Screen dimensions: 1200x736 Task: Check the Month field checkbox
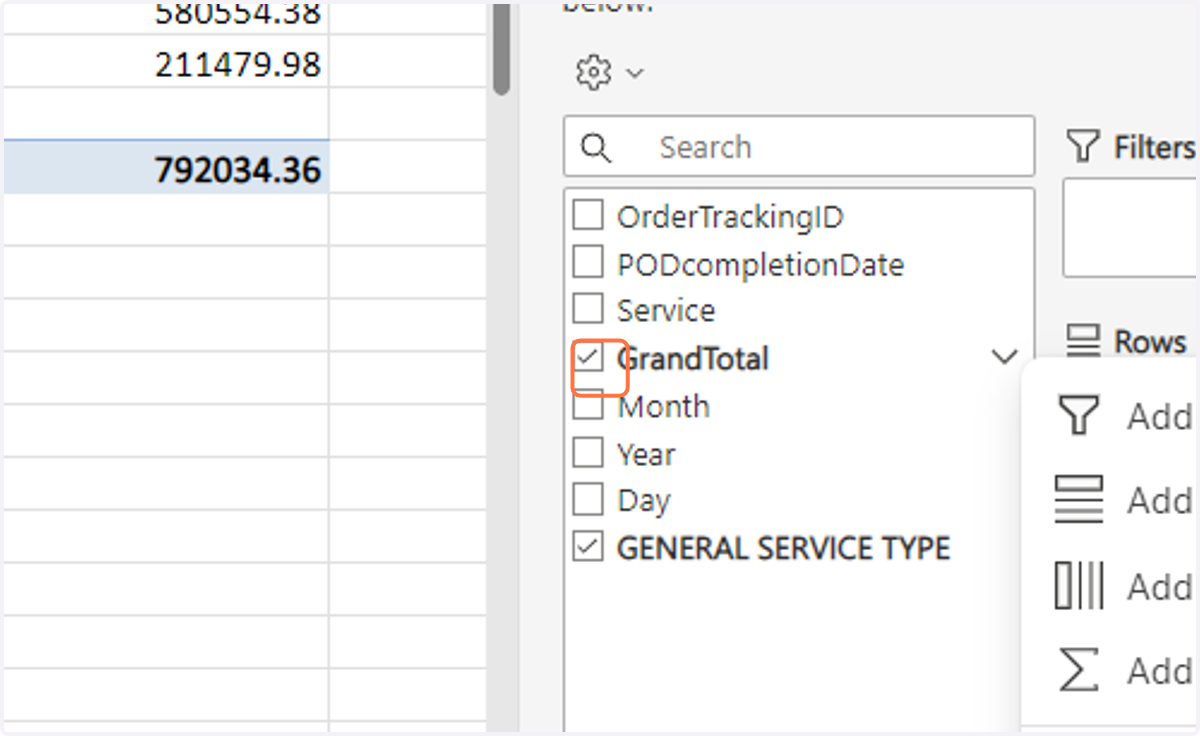coord(588,406)
